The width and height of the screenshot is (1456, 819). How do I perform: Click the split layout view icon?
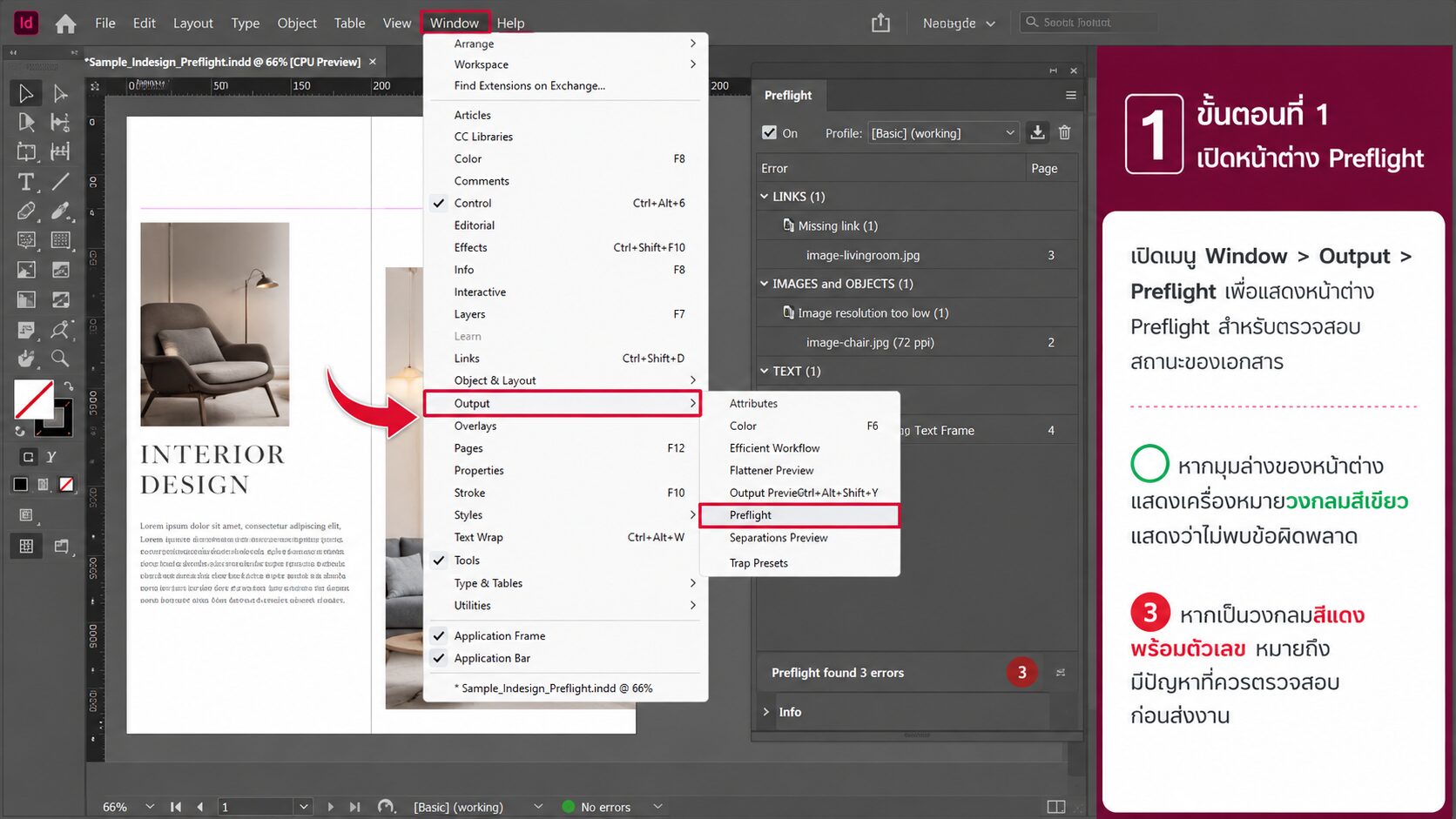(1055, 807)
